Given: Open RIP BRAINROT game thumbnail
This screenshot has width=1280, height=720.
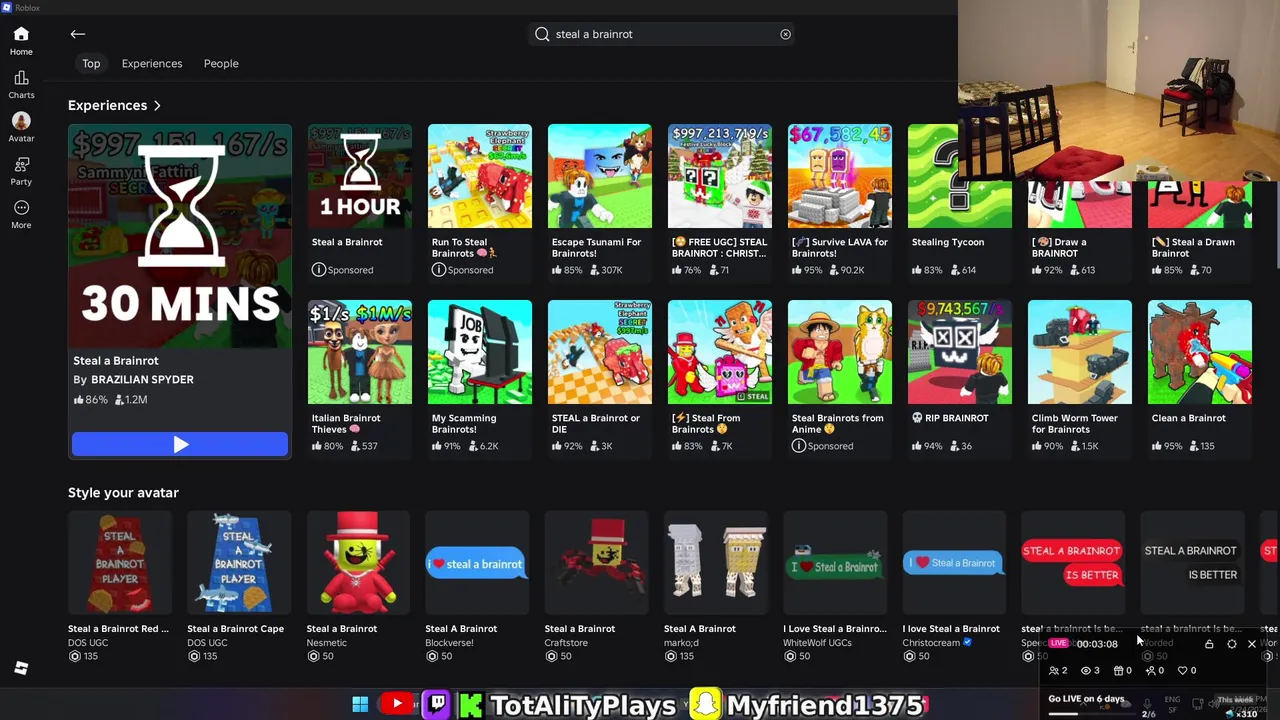Looking at the screenshot, I should 960,352.
